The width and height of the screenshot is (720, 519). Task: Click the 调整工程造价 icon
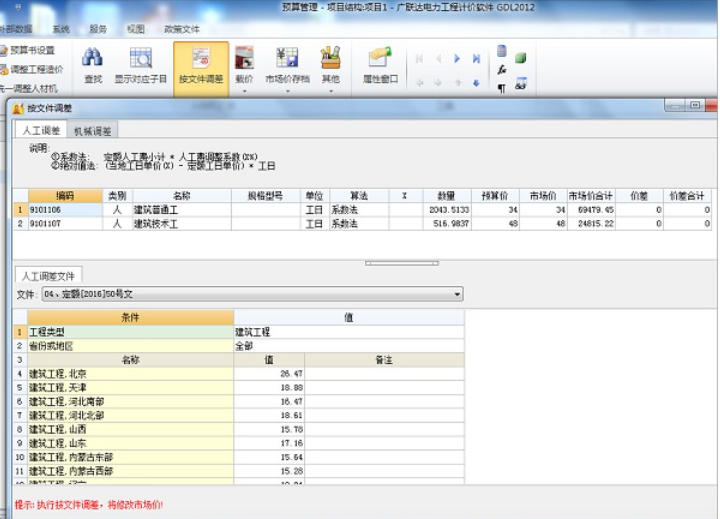[x=6, y=69]
